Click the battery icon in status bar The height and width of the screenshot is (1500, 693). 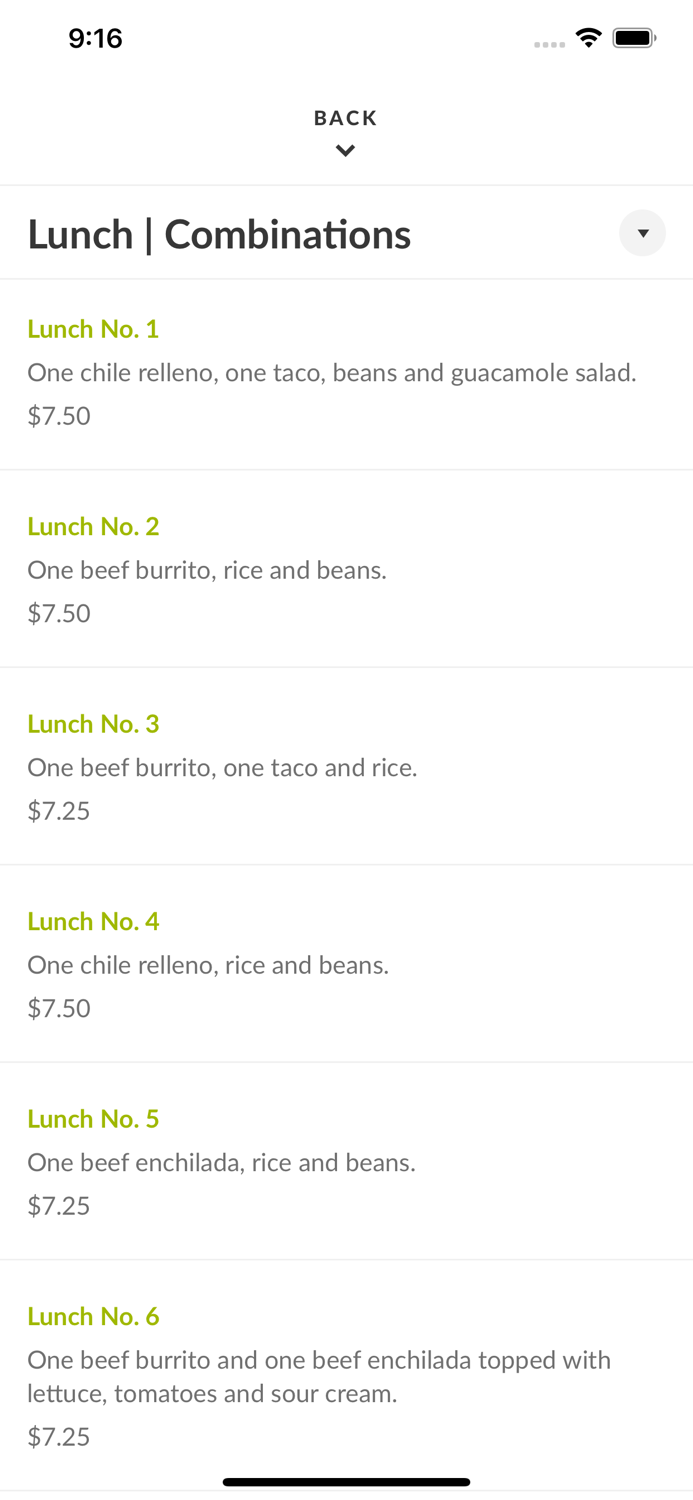coord(634,38)
